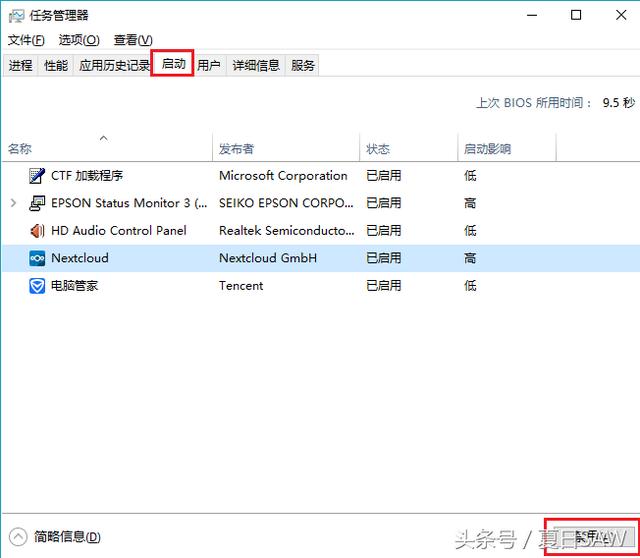
Task: Open the 查看(V) menu
Action: point(133,40)
